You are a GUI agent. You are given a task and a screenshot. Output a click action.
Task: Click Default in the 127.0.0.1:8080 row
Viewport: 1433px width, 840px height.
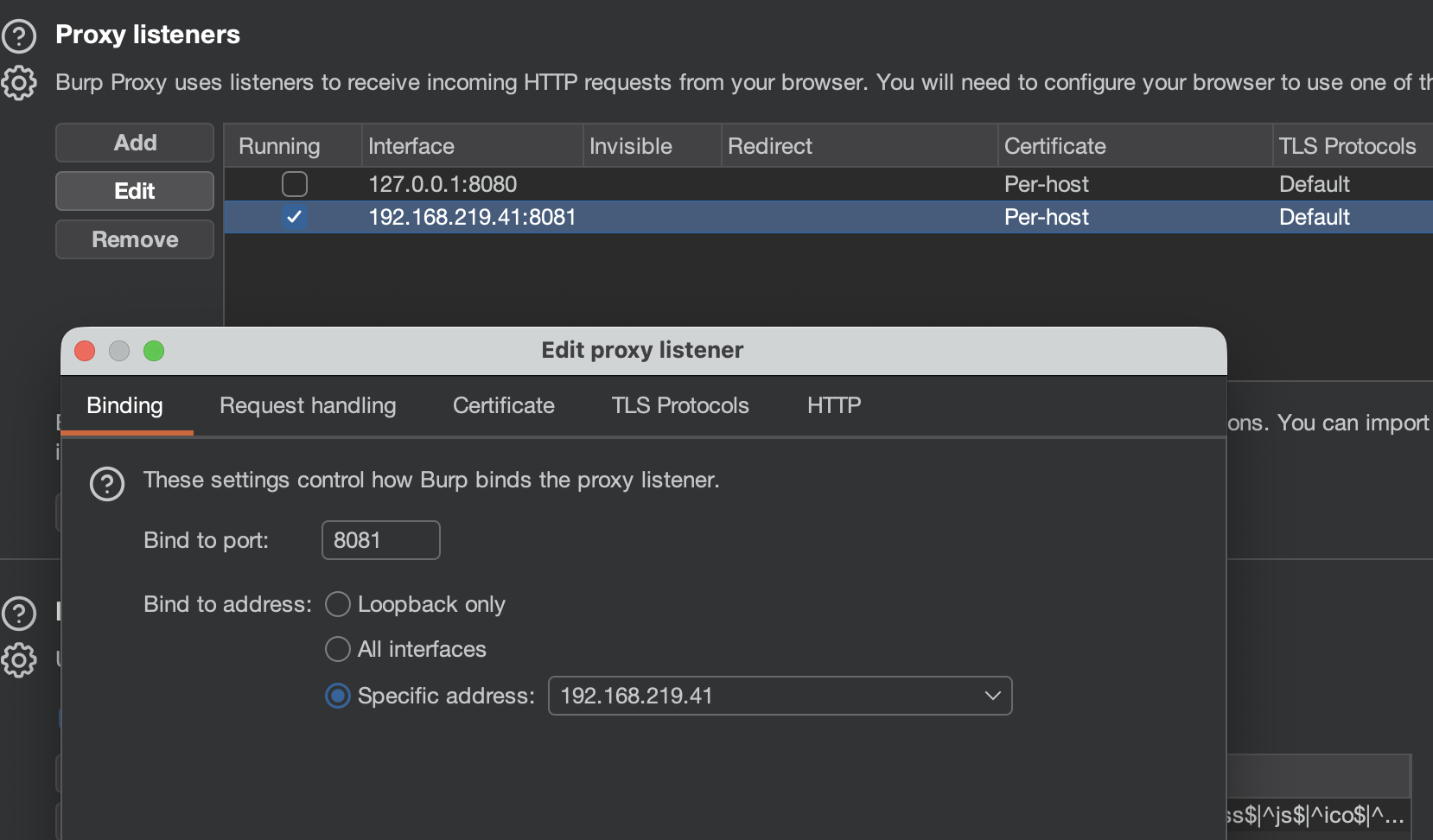click(1314, 184)
